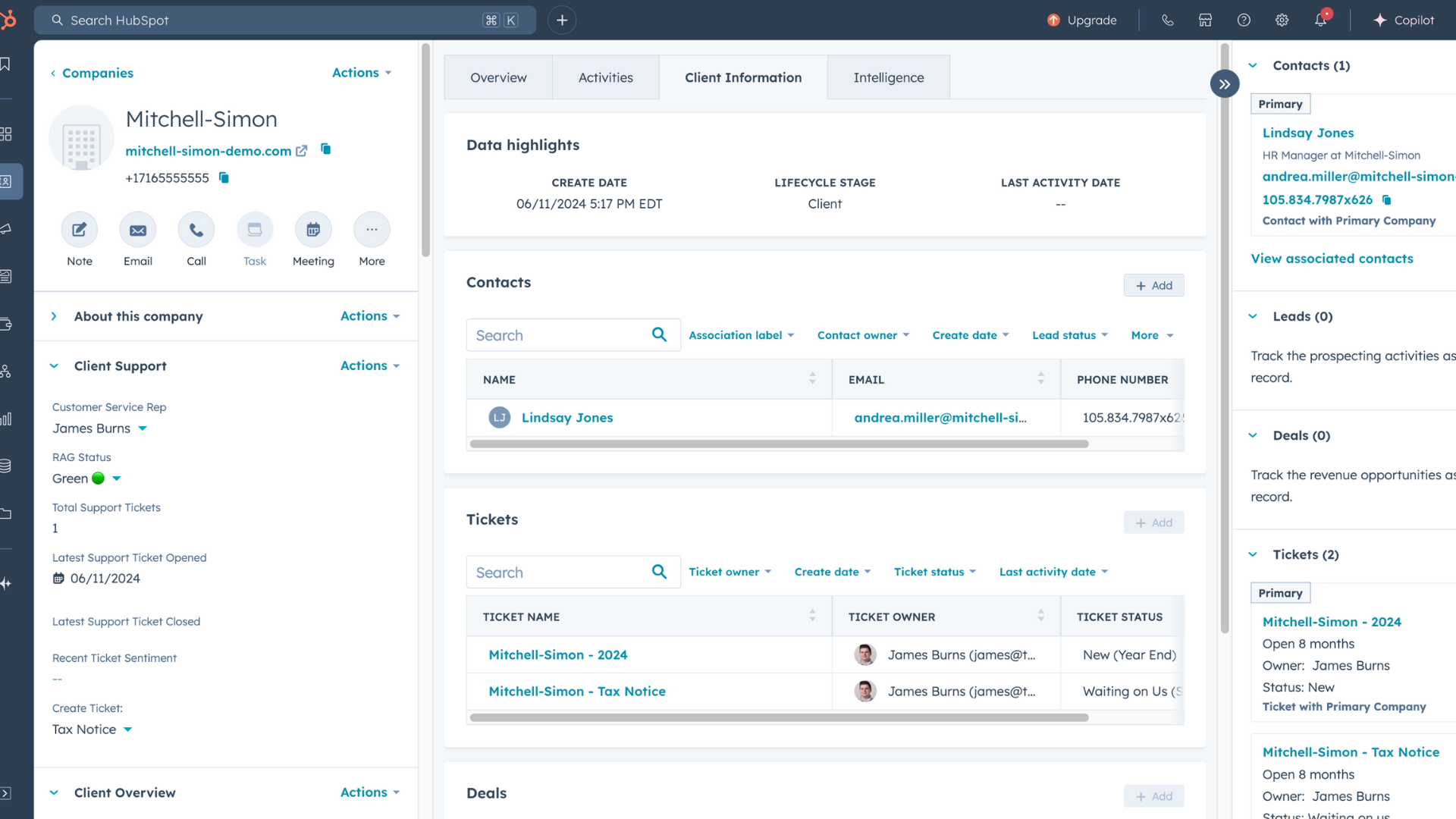Open the notifications bell icon
Image resolution: width=1456 pixels, height=819 pixels.
click(1320, 20)
